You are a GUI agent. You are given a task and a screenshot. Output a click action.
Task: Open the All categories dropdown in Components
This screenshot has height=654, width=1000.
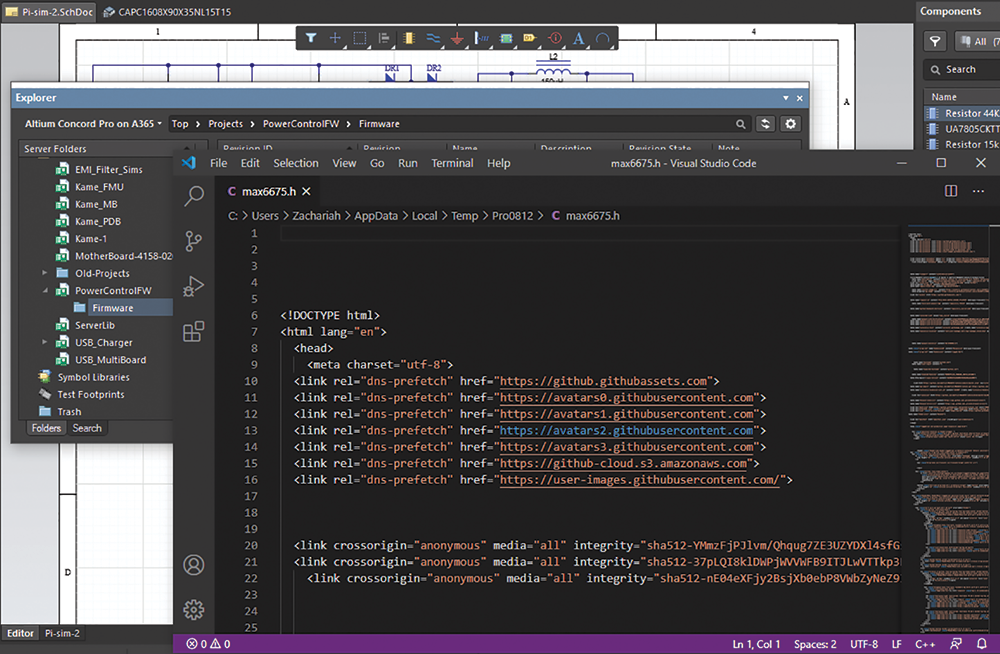click(978, 41)
